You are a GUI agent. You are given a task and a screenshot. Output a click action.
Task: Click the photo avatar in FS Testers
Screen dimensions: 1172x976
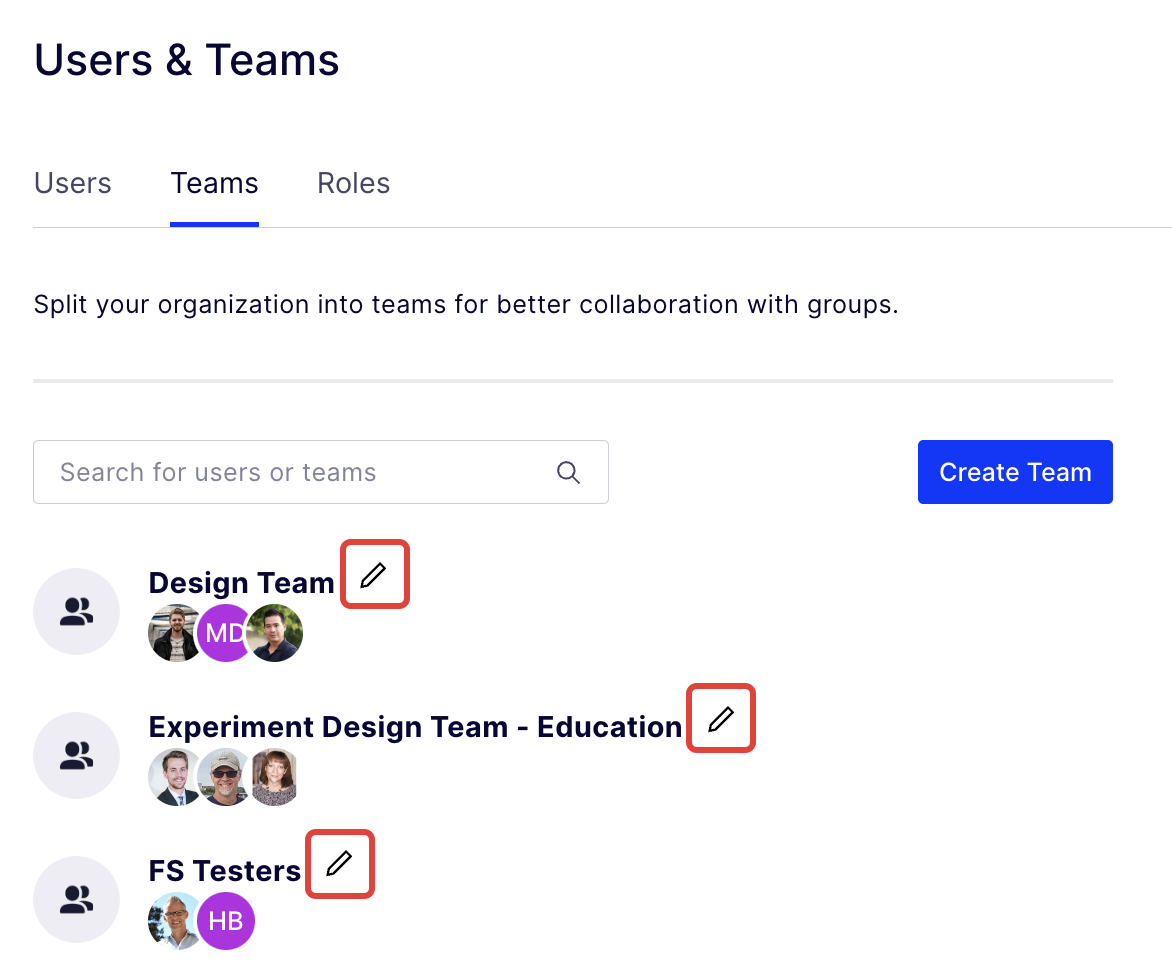pos(175,921)
